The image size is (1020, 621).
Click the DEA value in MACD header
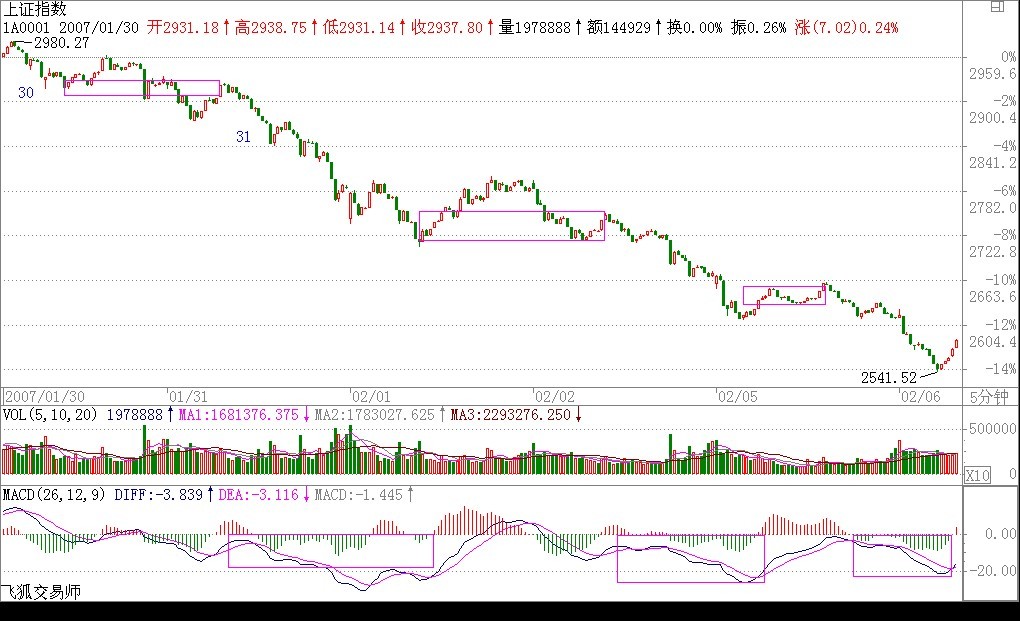pos(258,494)
